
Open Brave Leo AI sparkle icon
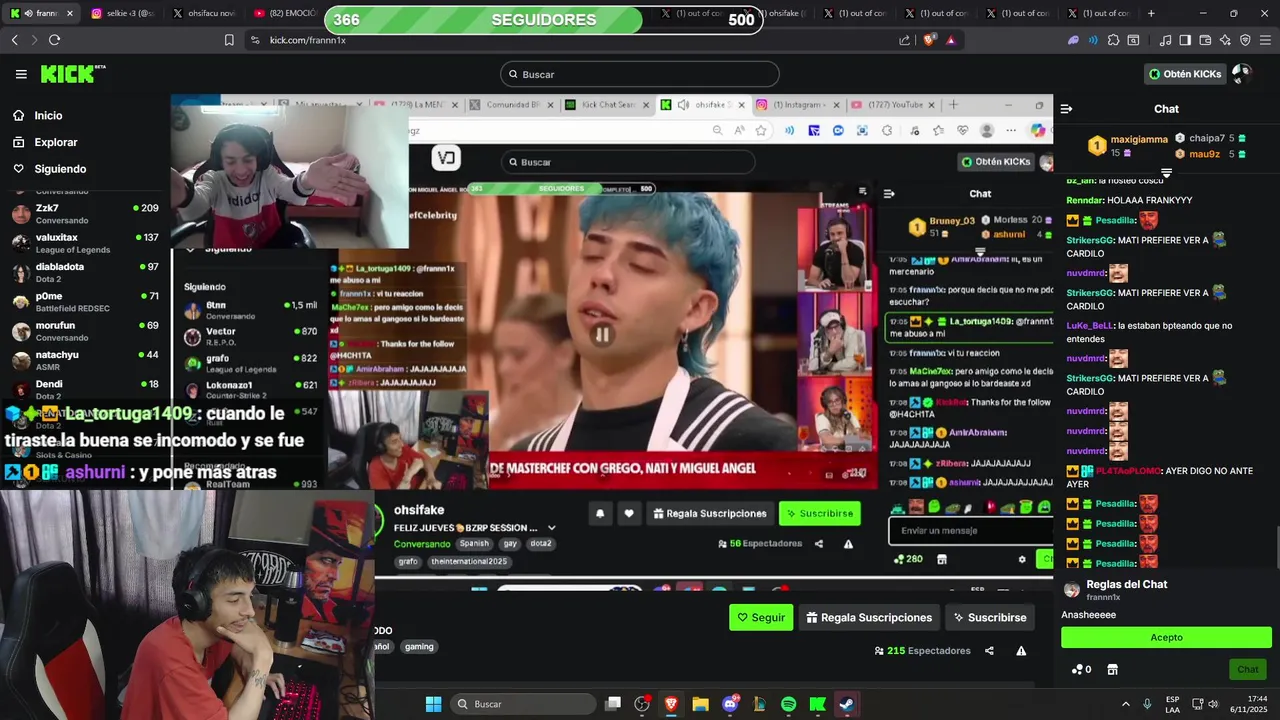tap(1225, 40)
